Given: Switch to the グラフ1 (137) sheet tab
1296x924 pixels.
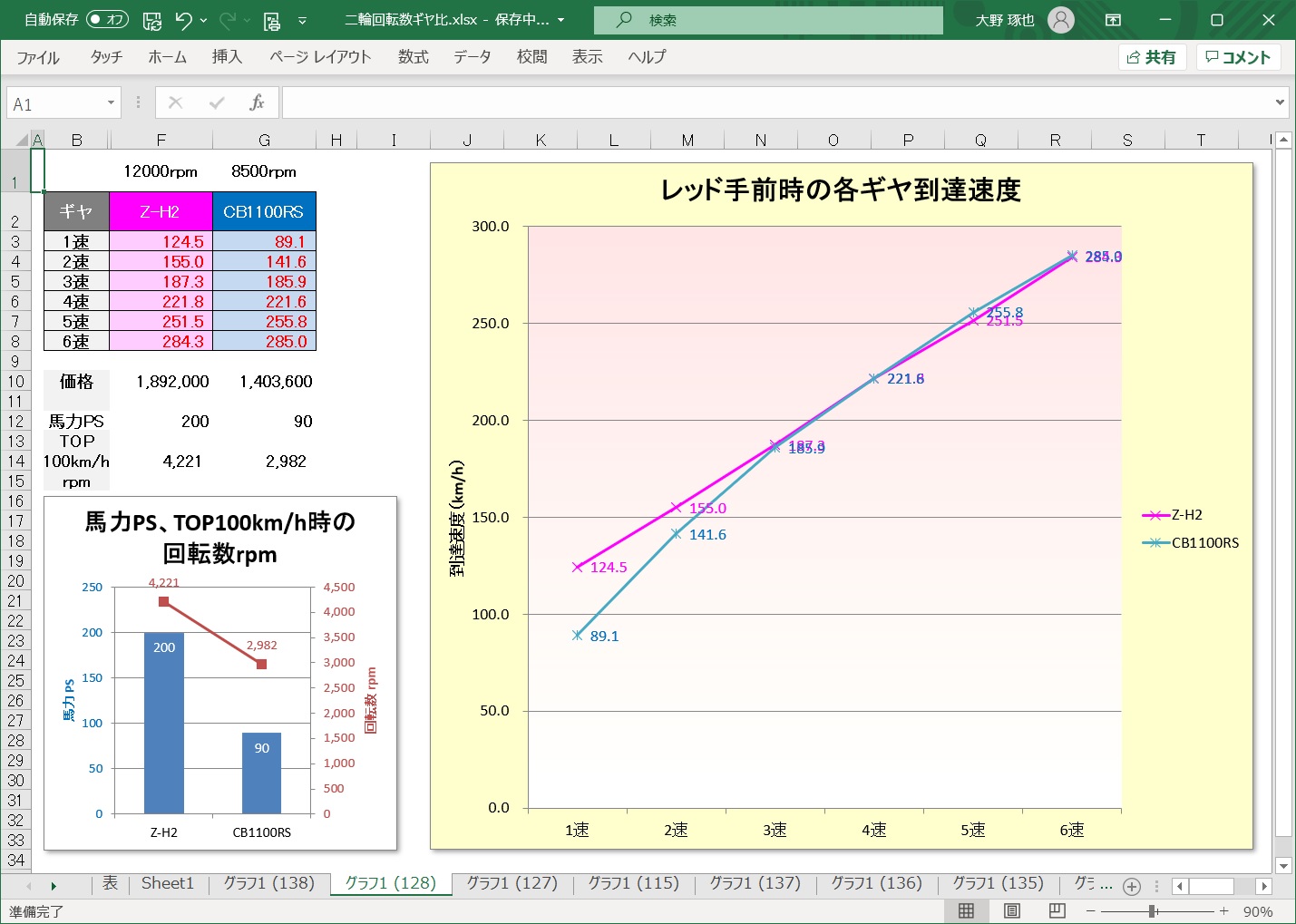Looking at the screenshot, I should (755, 883).
